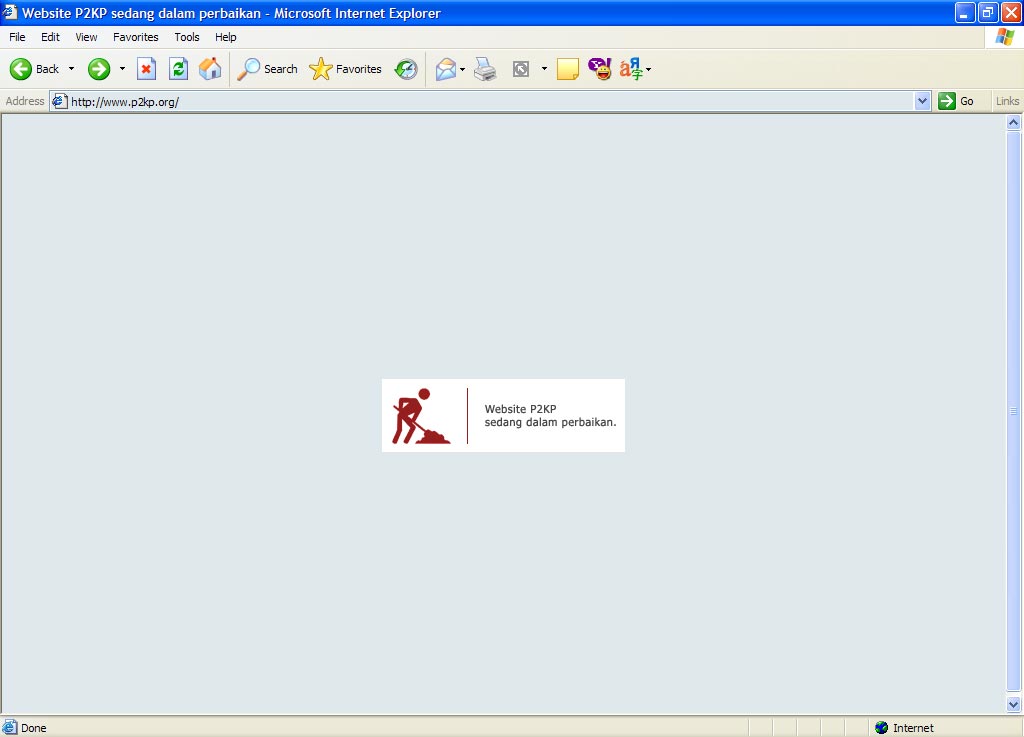Refresh the current page
This screenshot has height=737, width=1024.
point(178,69)
